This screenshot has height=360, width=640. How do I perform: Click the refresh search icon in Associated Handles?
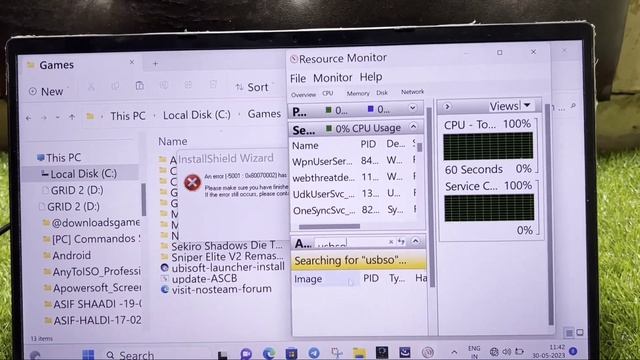coord(401,242)
